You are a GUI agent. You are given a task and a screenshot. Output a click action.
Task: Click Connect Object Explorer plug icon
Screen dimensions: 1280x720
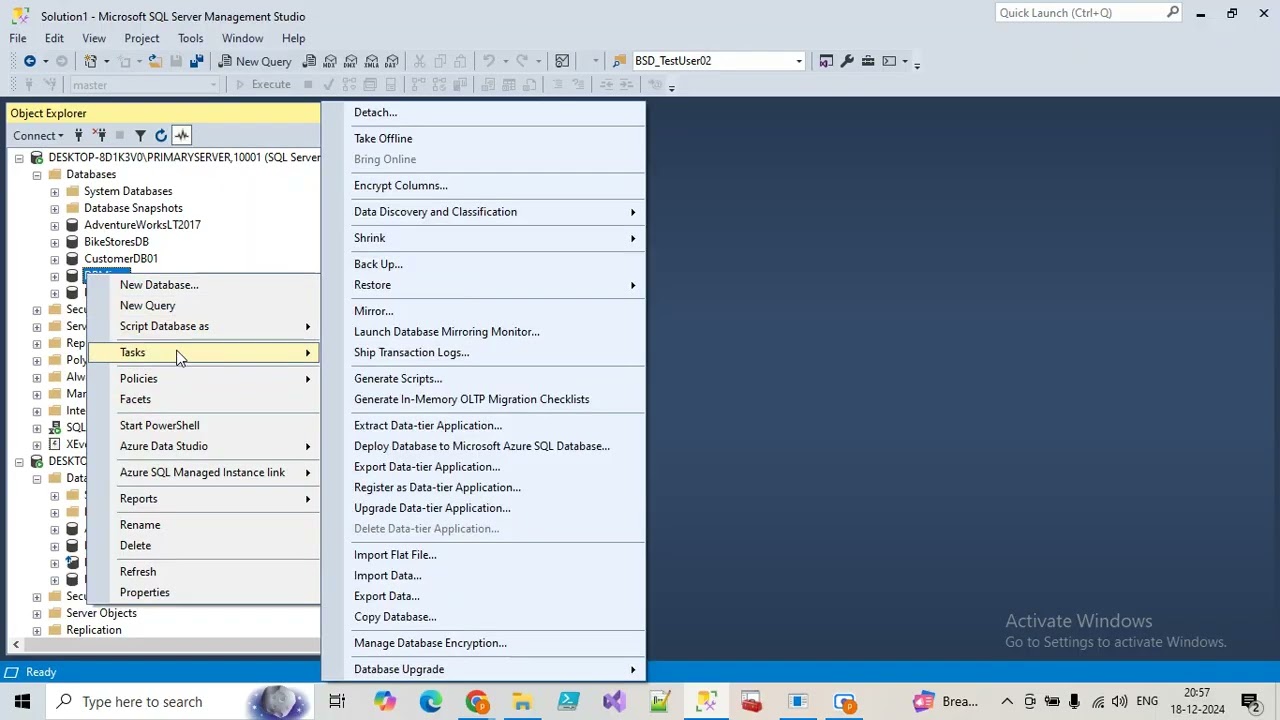(x=78, y=135)
